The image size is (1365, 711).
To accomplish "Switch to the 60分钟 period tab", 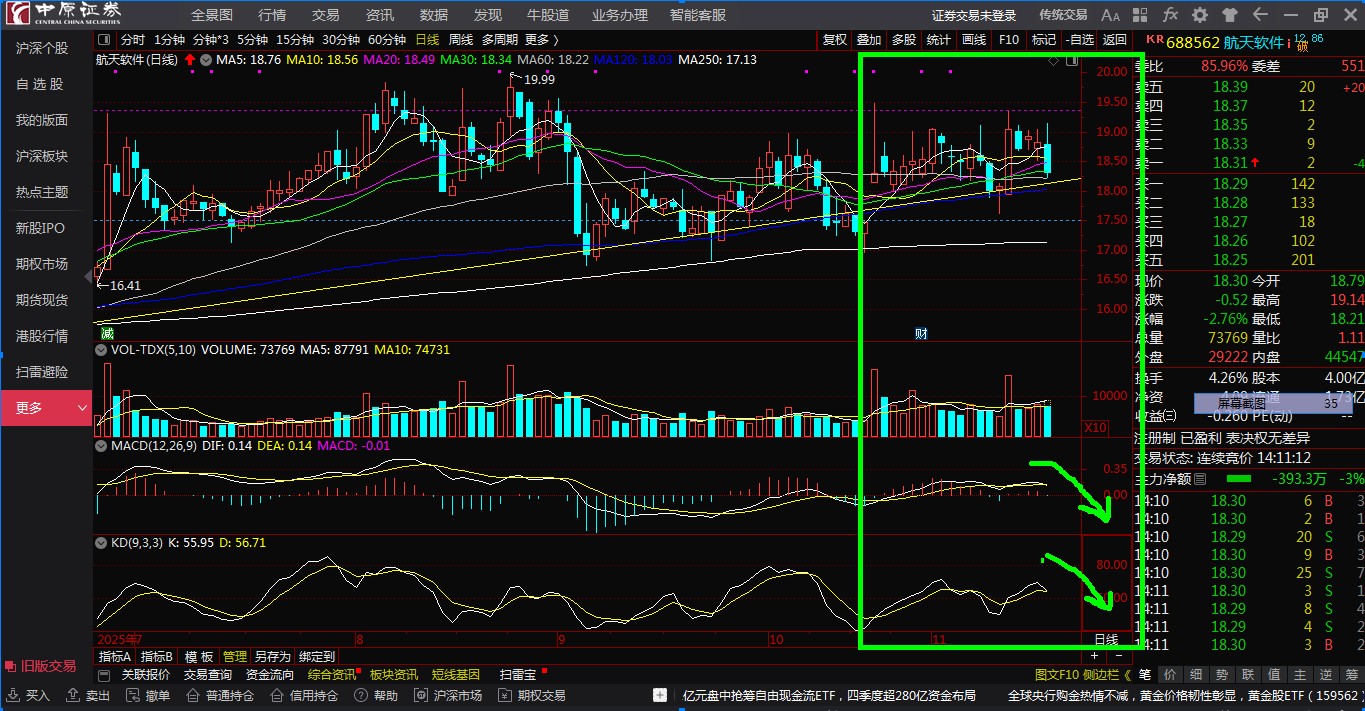I will (387, 40).
